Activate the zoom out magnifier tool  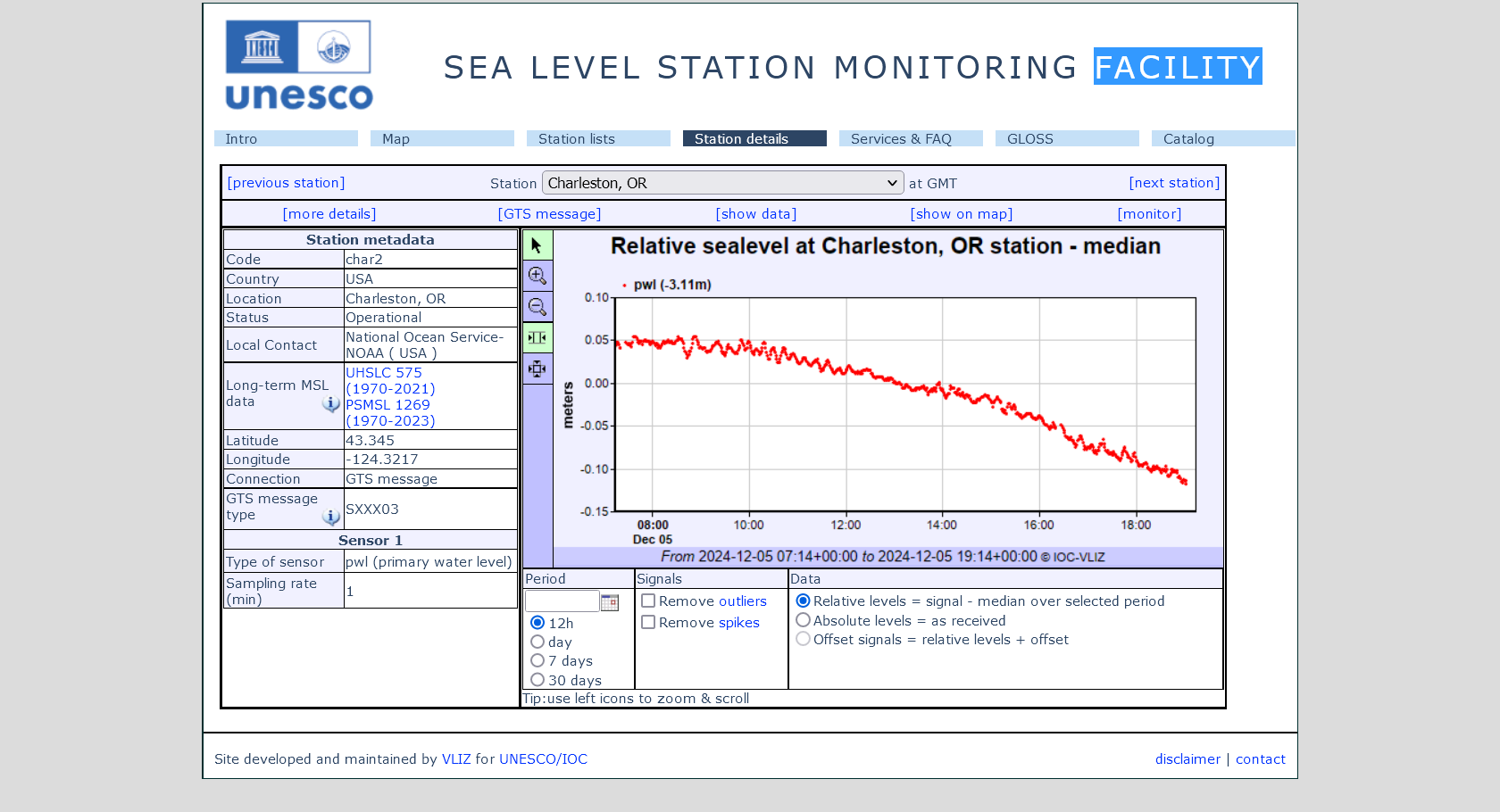(x=537, y=307)
